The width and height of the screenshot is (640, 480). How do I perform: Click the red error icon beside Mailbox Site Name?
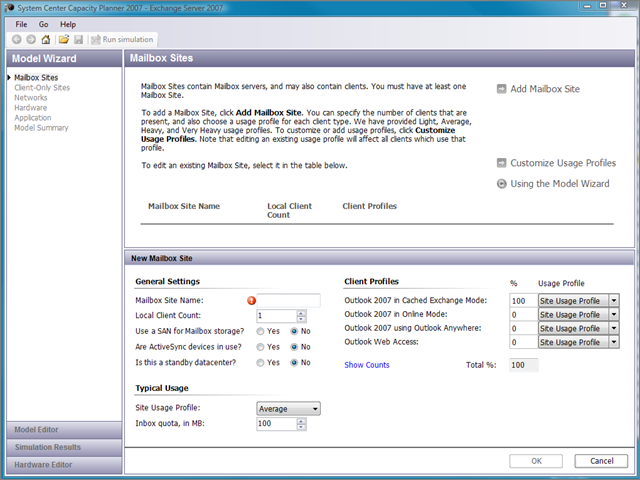(x=251, y=300)
